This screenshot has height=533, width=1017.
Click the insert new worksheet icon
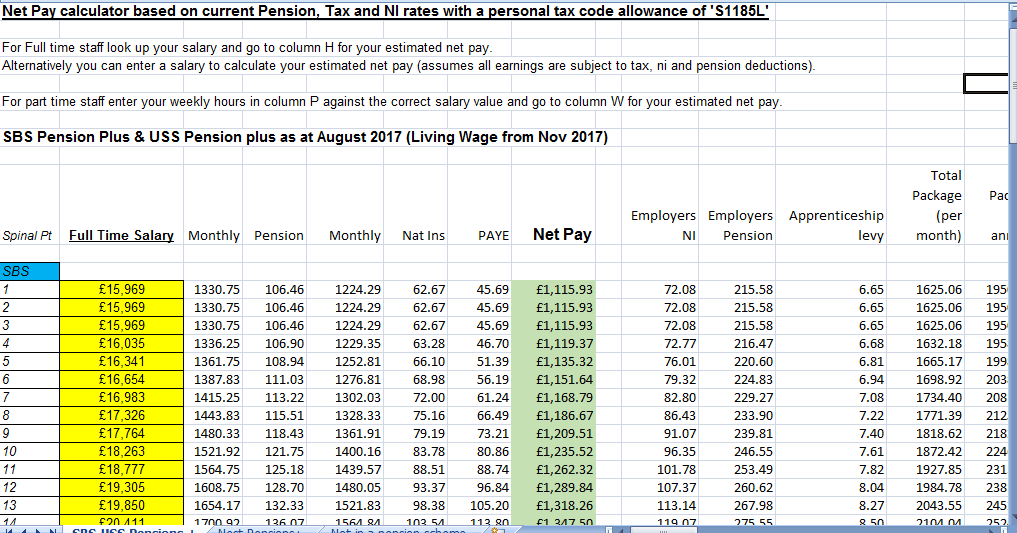point(495,529)
